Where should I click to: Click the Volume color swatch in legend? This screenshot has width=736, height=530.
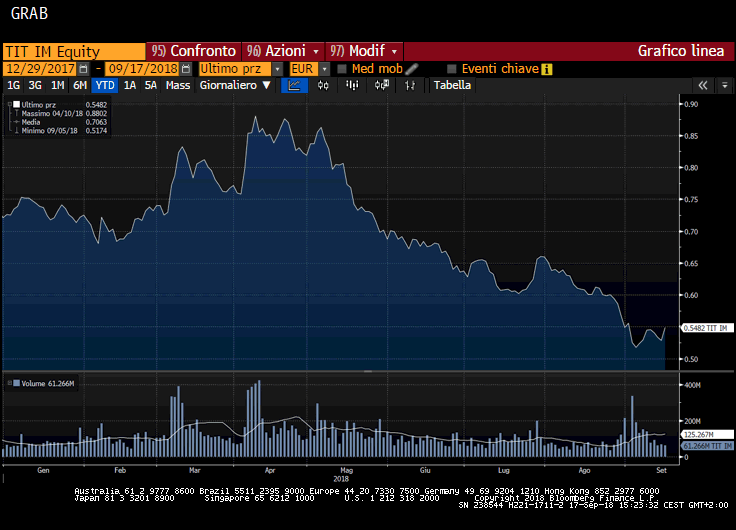pos(17,383)
